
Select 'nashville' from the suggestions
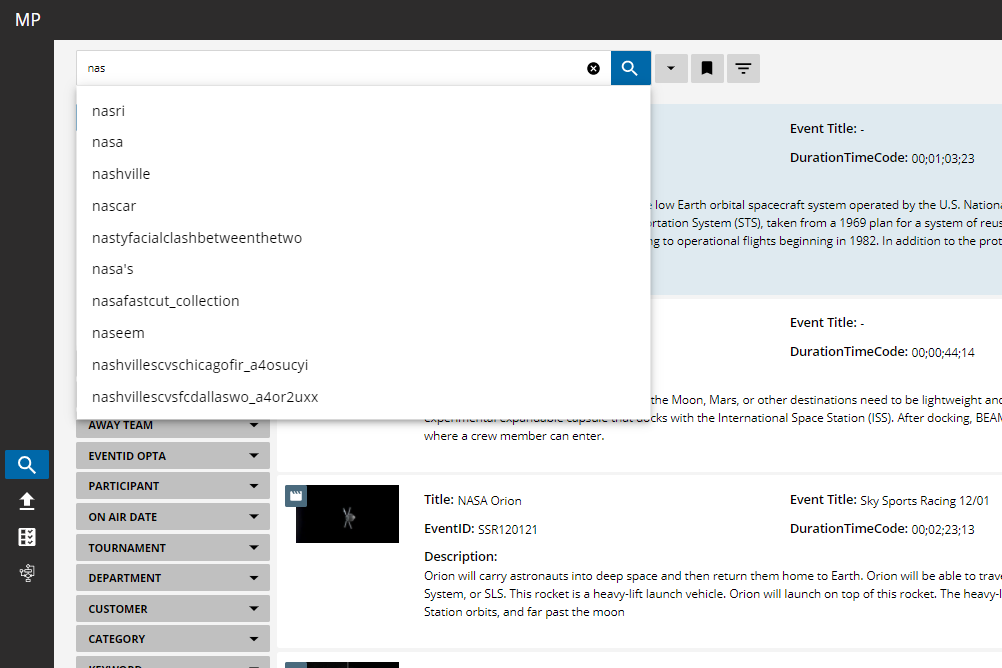[x=121, y=174]
